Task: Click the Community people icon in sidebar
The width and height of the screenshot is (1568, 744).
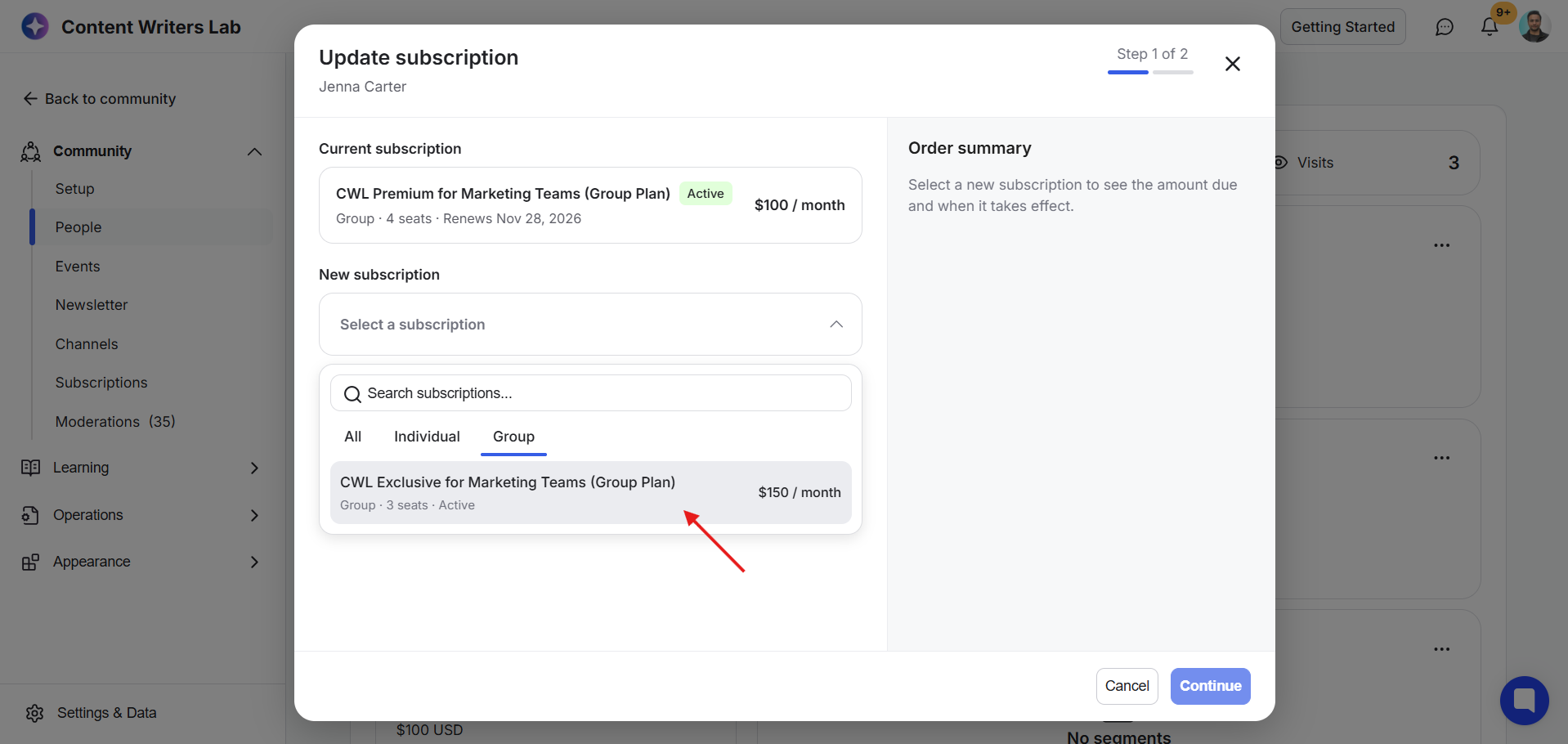Action: pyautogui.click(x=31, y=151)
